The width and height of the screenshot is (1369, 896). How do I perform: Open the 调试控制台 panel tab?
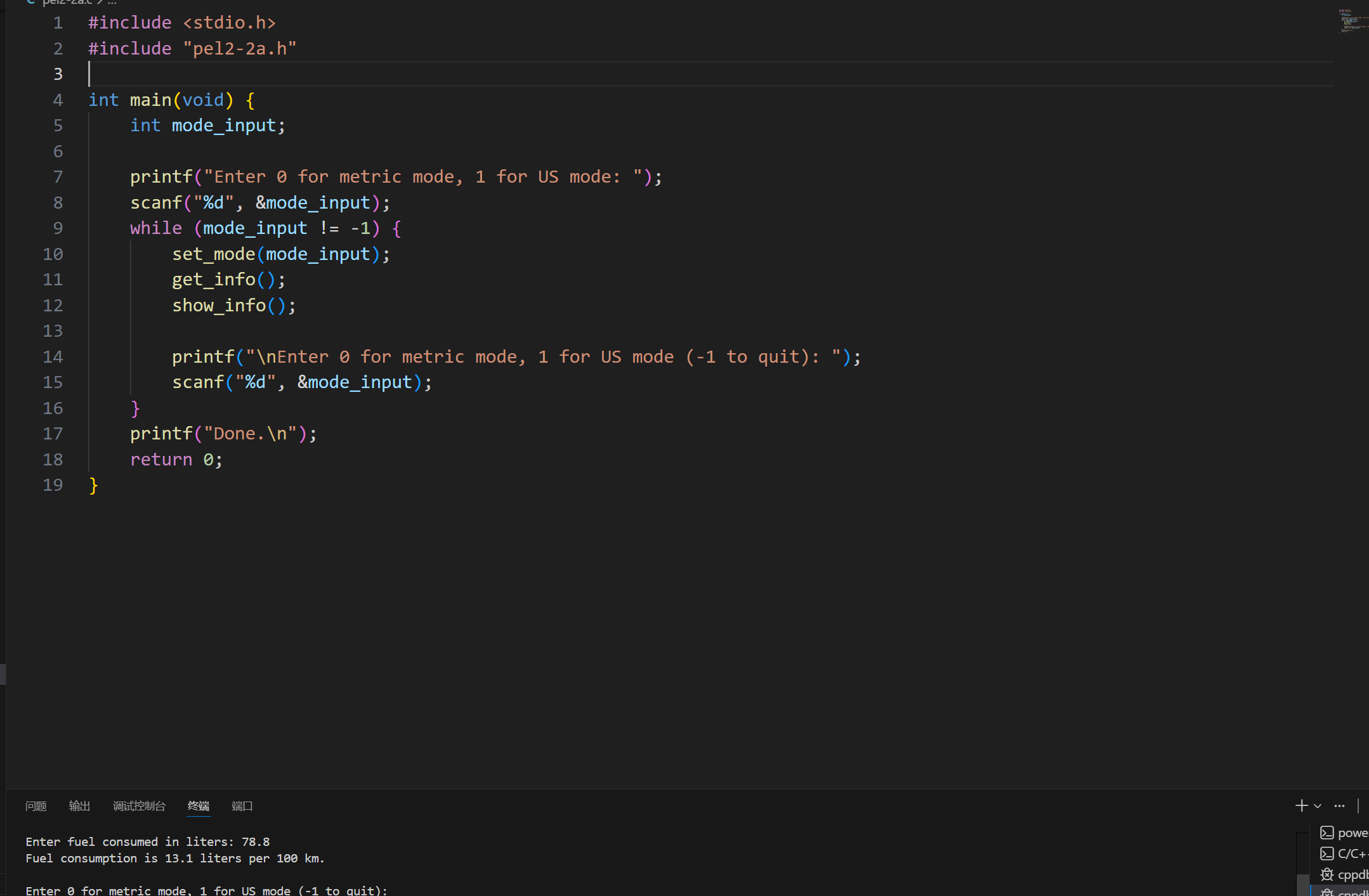139,806
